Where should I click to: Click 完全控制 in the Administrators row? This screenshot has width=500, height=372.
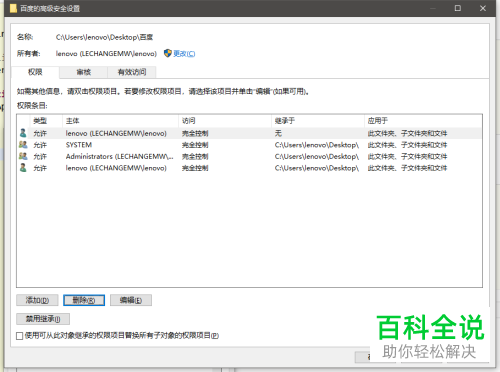click(x=195, y=156)
